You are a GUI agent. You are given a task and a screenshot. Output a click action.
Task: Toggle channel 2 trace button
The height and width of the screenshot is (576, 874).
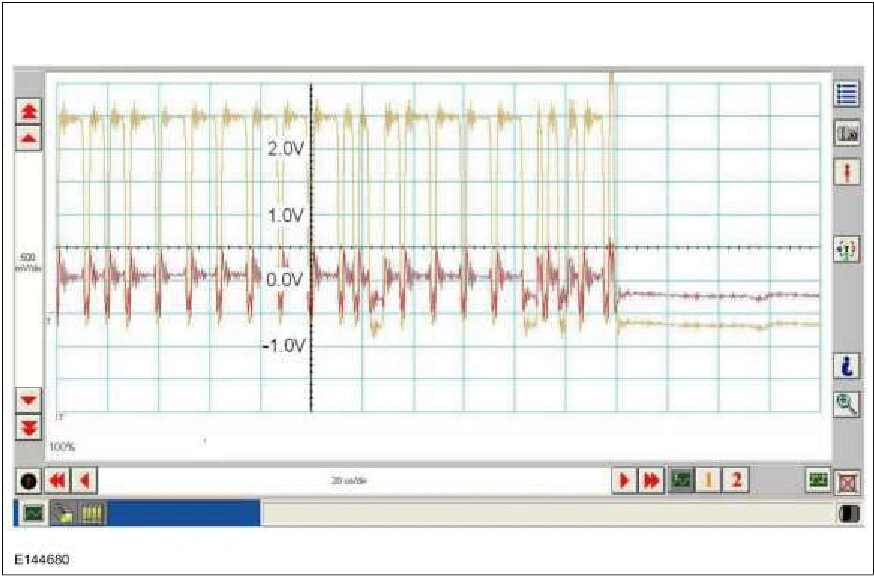pos(736,480)
